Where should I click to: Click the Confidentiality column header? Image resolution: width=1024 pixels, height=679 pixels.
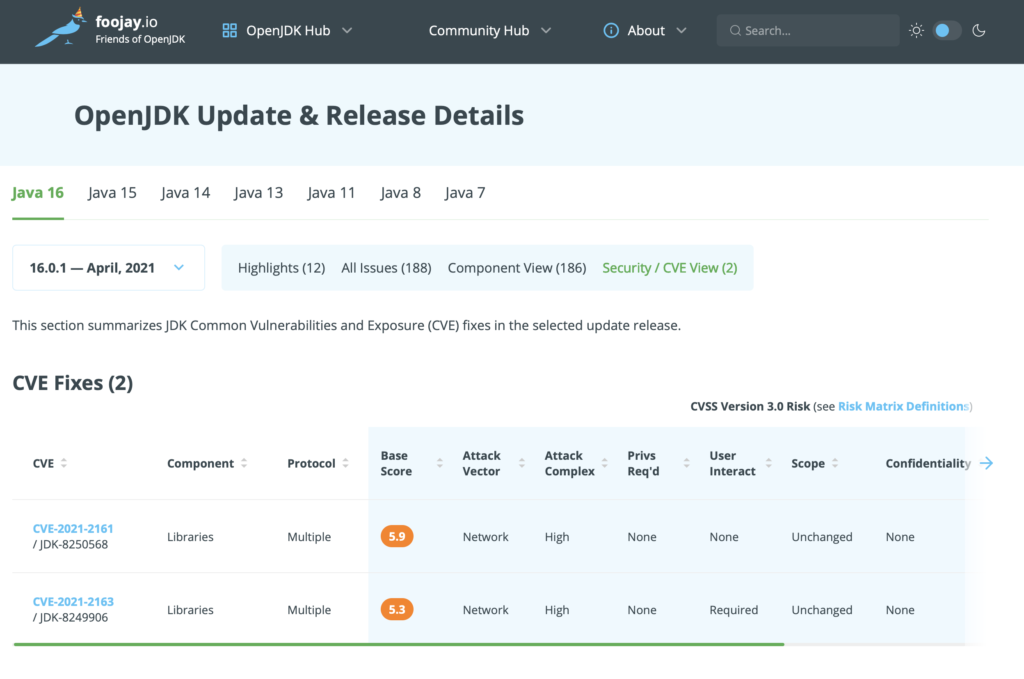(x=928, y=463)
